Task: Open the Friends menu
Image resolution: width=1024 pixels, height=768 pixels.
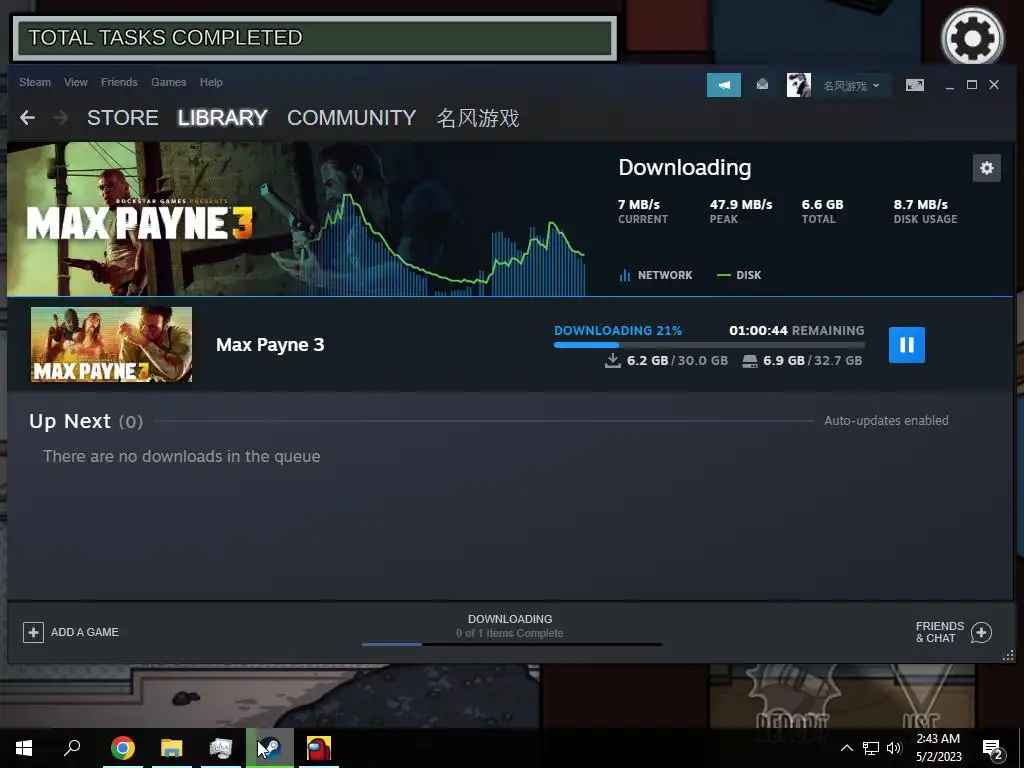Action: (119, 82)
